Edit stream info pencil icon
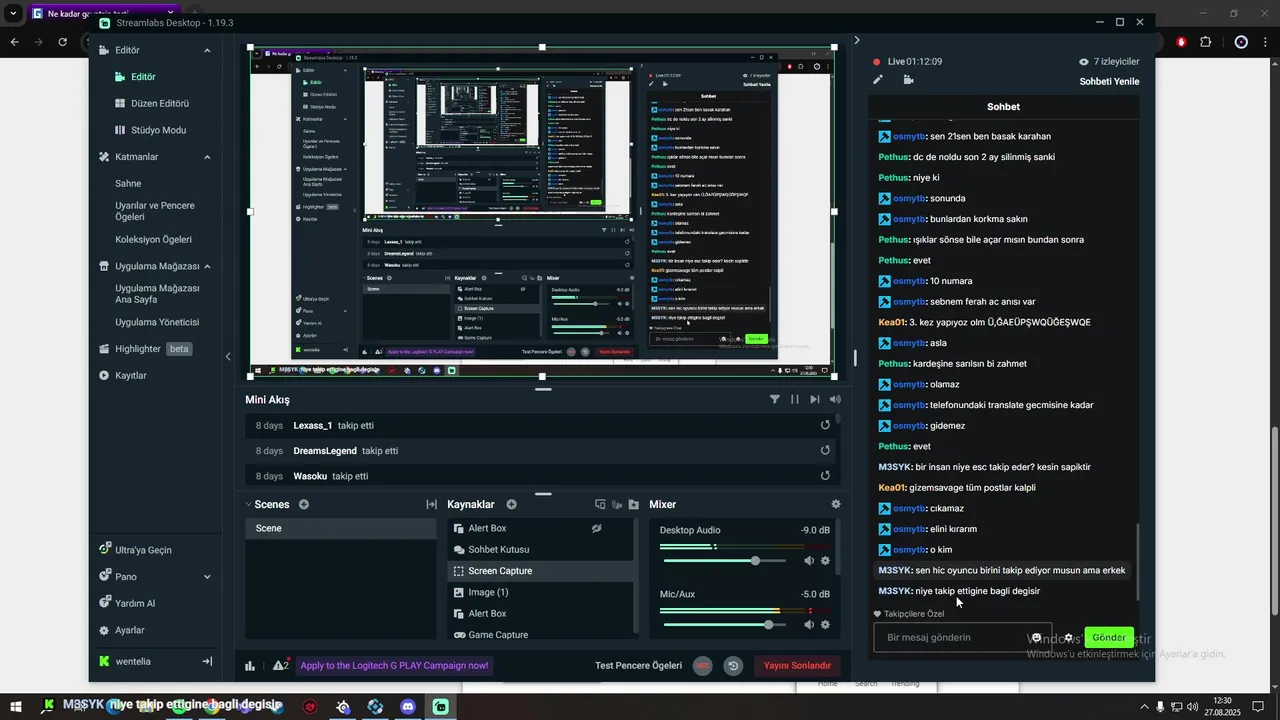Image resolution: width=1280 pixels, height=720 pixels. (x=878, y=80)
